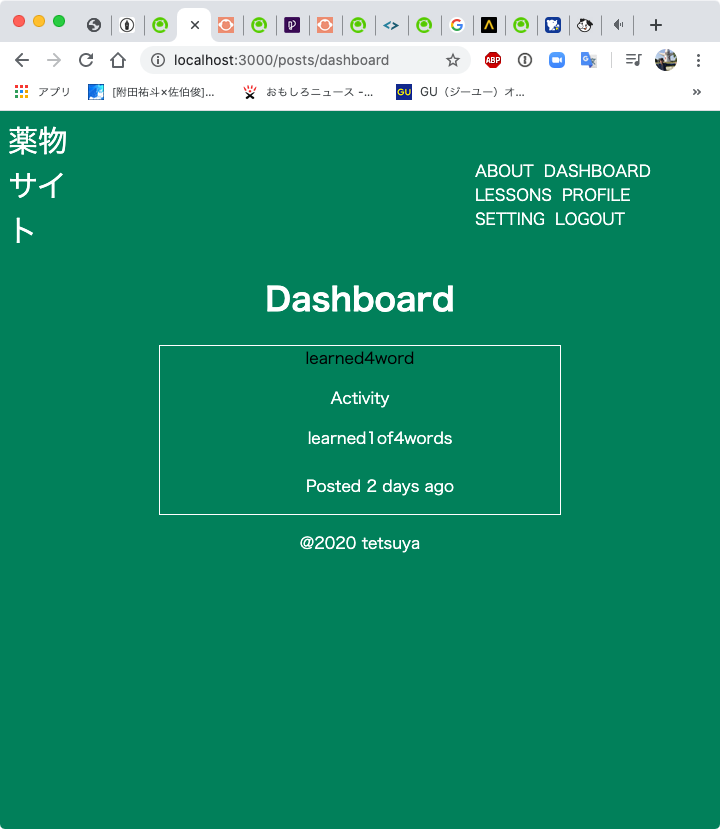Click the 薬物サイト site logo
720x829 pixels.
pos(37,185)
